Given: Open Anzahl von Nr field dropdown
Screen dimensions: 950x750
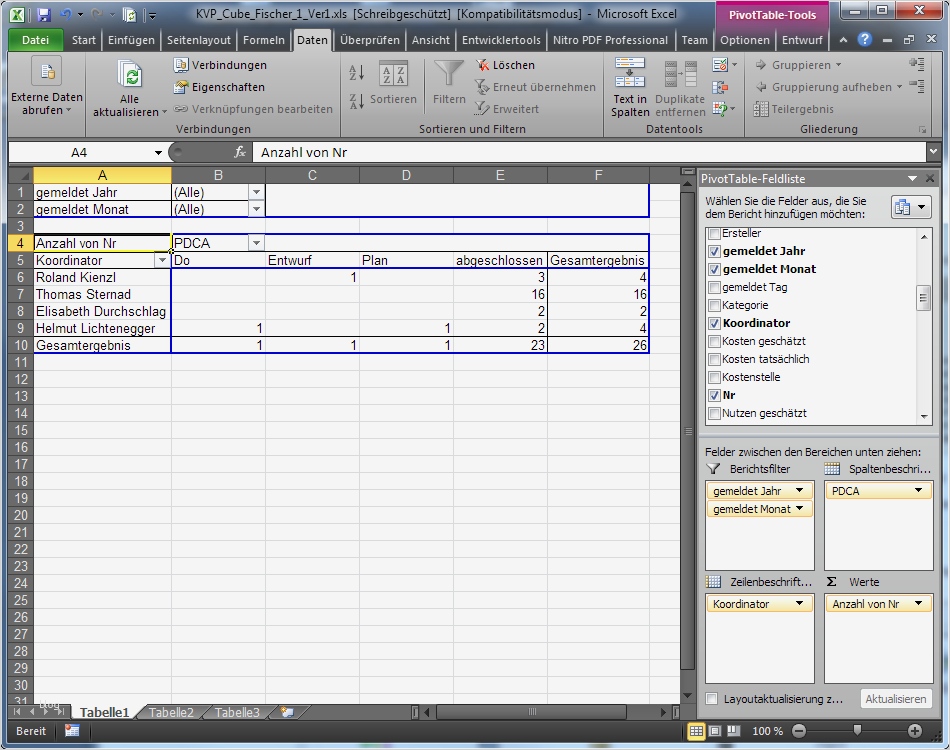Looking at the screenshot, I should pyautogui.click(x=918, y=604).
